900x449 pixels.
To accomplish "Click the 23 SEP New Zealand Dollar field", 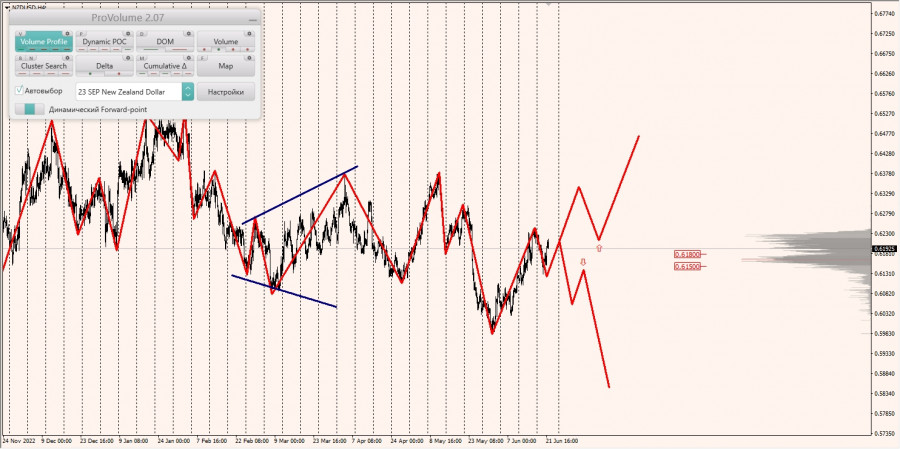I will (x=129, y=91).
